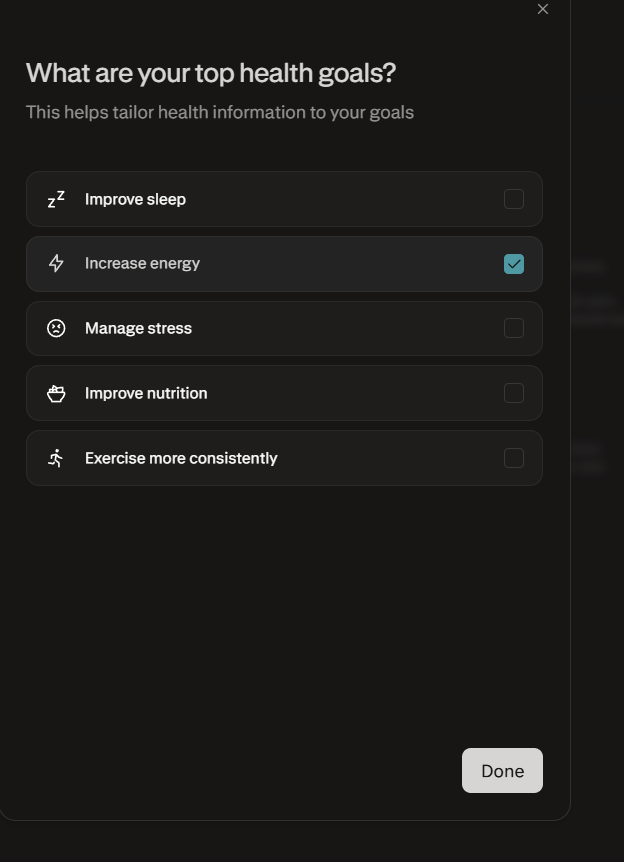Select the Manage stress goal row

[284, 328]
